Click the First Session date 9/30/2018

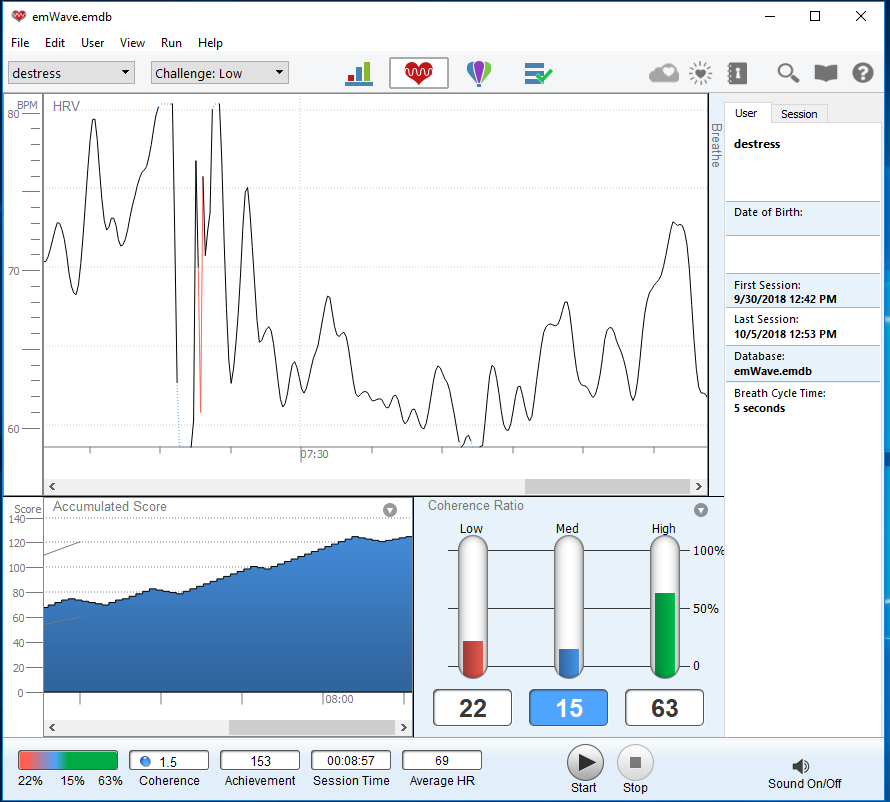(x=785, y=299)
